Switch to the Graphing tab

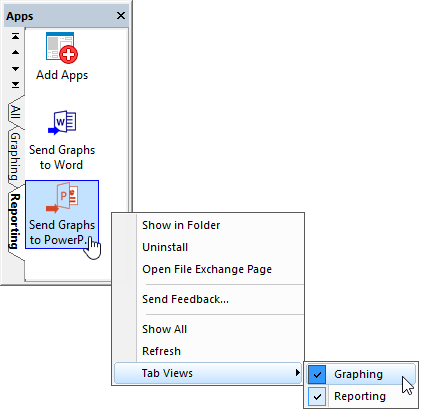(x=15, y=156)
